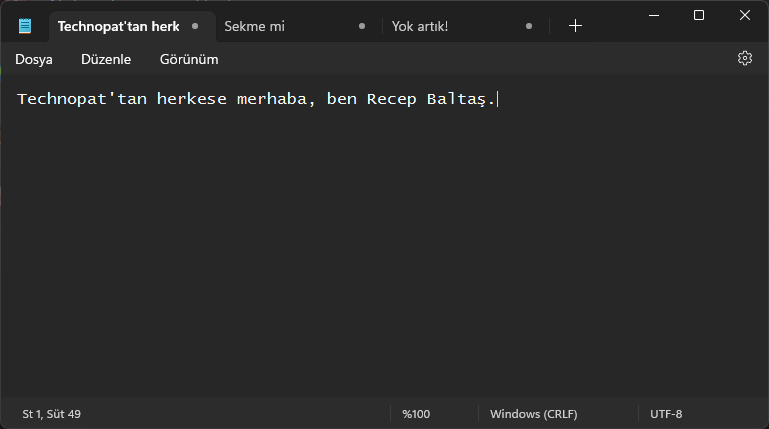The width and height of the screenshot is (769, 429).
Task: Click the Notepad app icon in the title bar
Action: [x=25, y=26]
